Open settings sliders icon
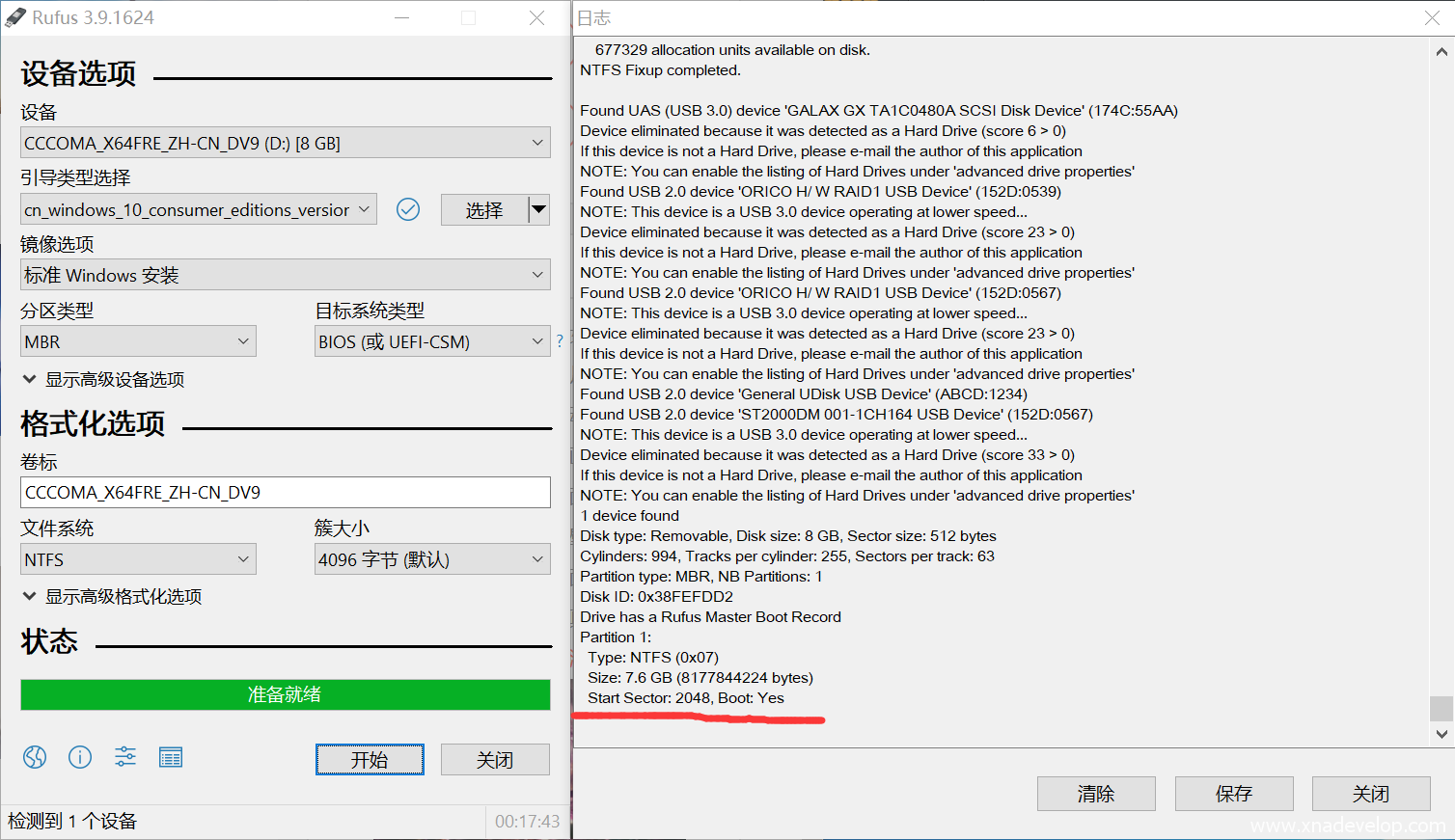 pos(125,757)
